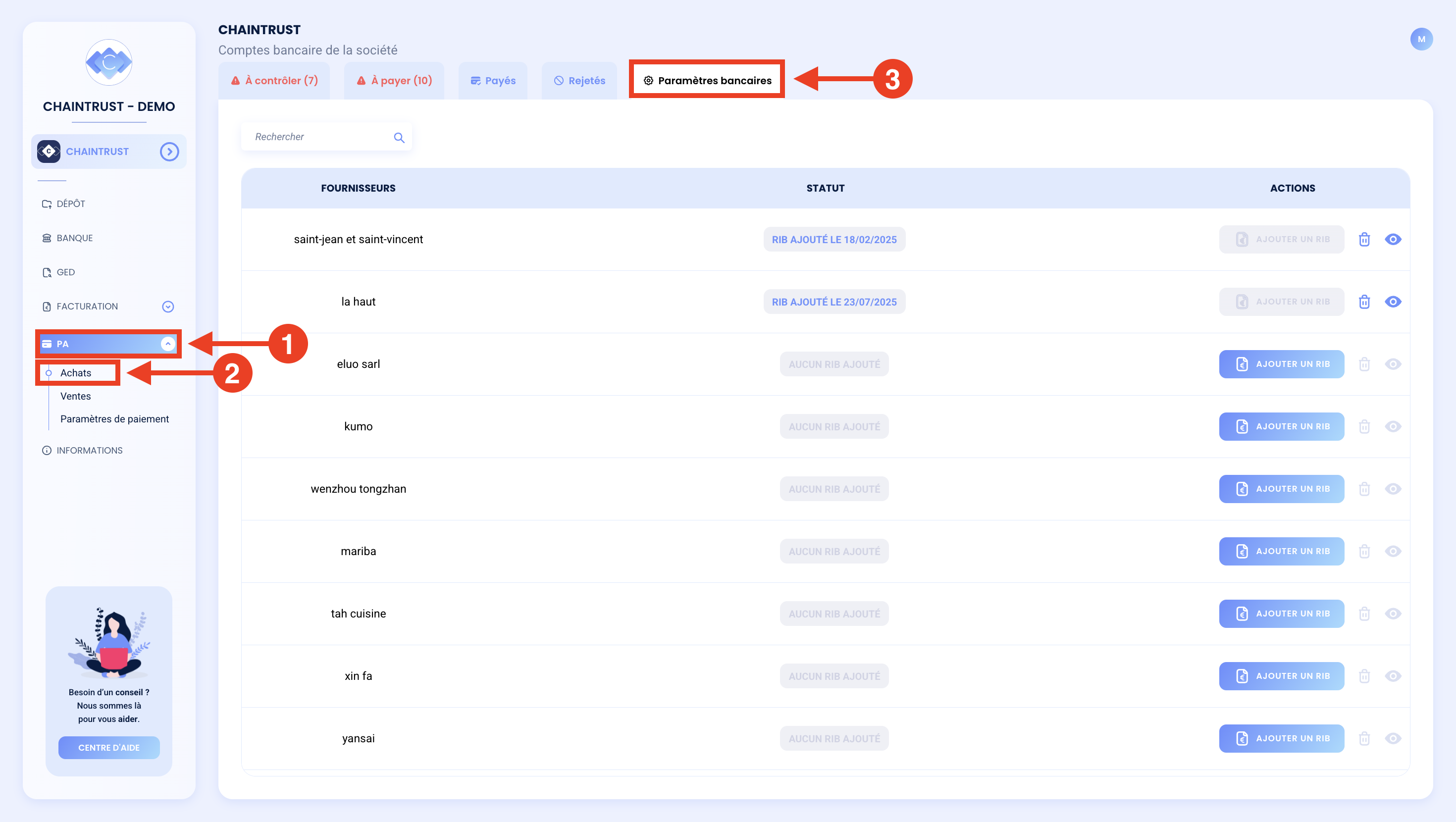Open the Chaintrust company switcher arrow

[x=169, y=152]
